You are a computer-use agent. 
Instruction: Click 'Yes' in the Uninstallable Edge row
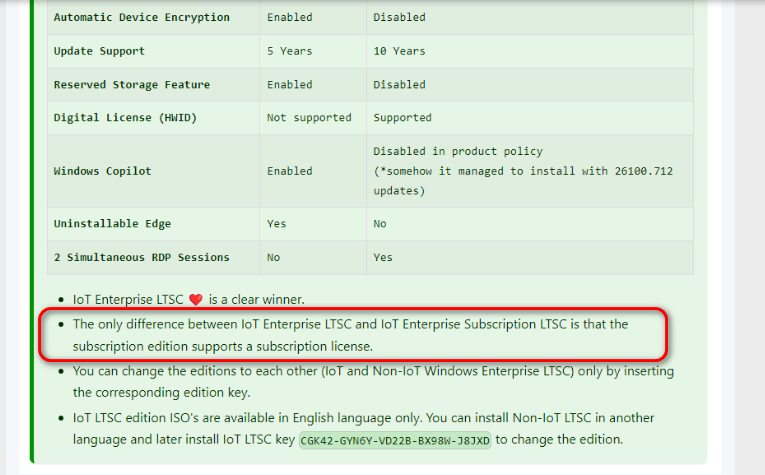tap(276, 223)
